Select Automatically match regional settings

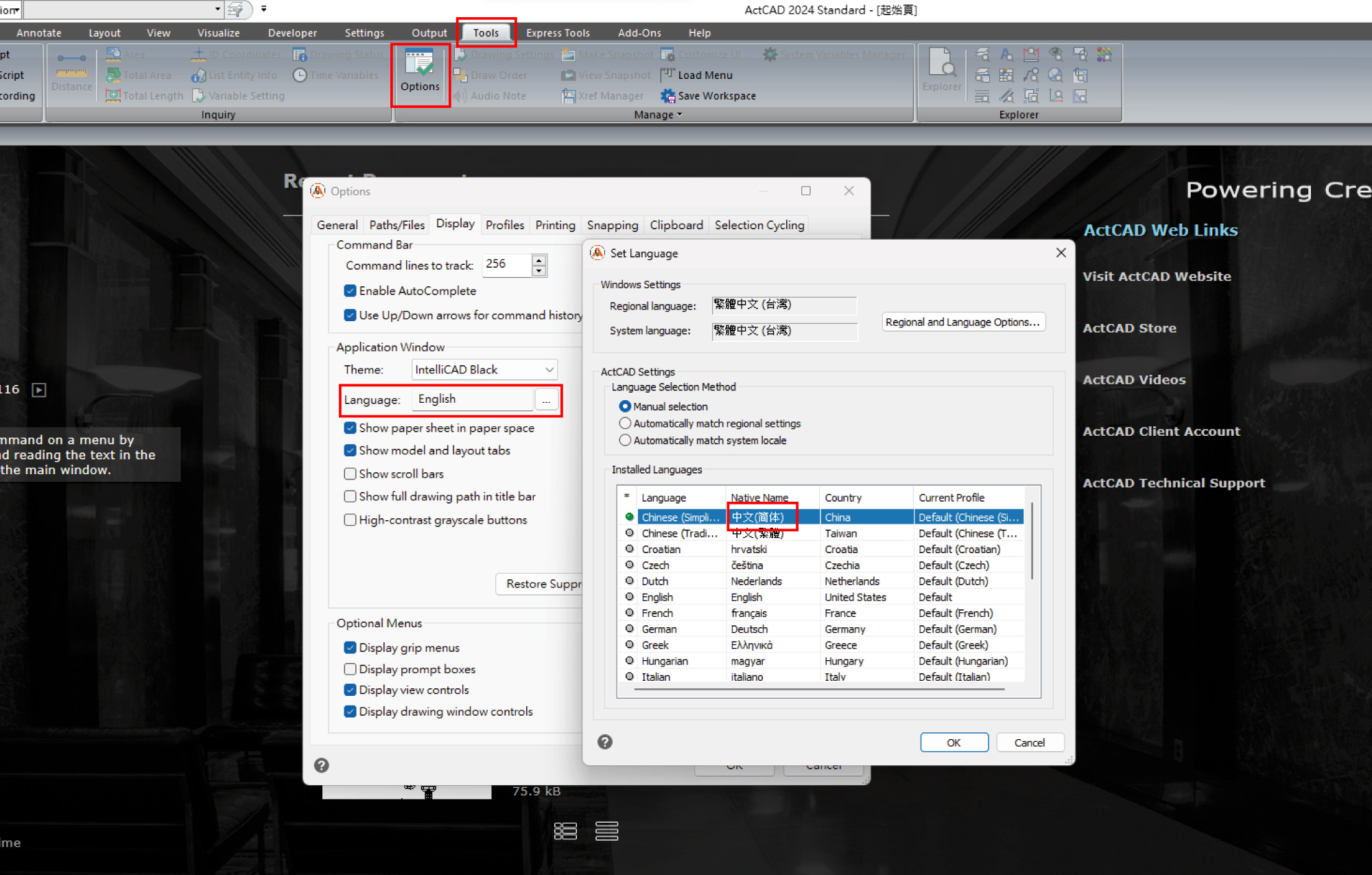tap(625, 423)
